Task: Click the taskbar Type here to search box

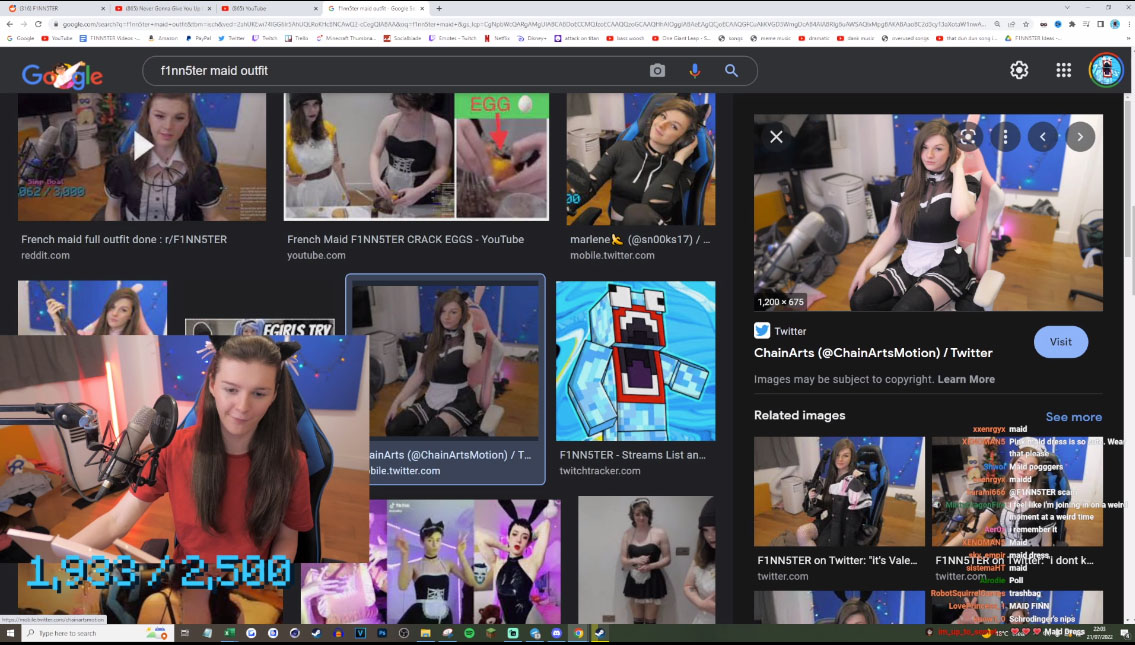Action: (x=98, y=633)
